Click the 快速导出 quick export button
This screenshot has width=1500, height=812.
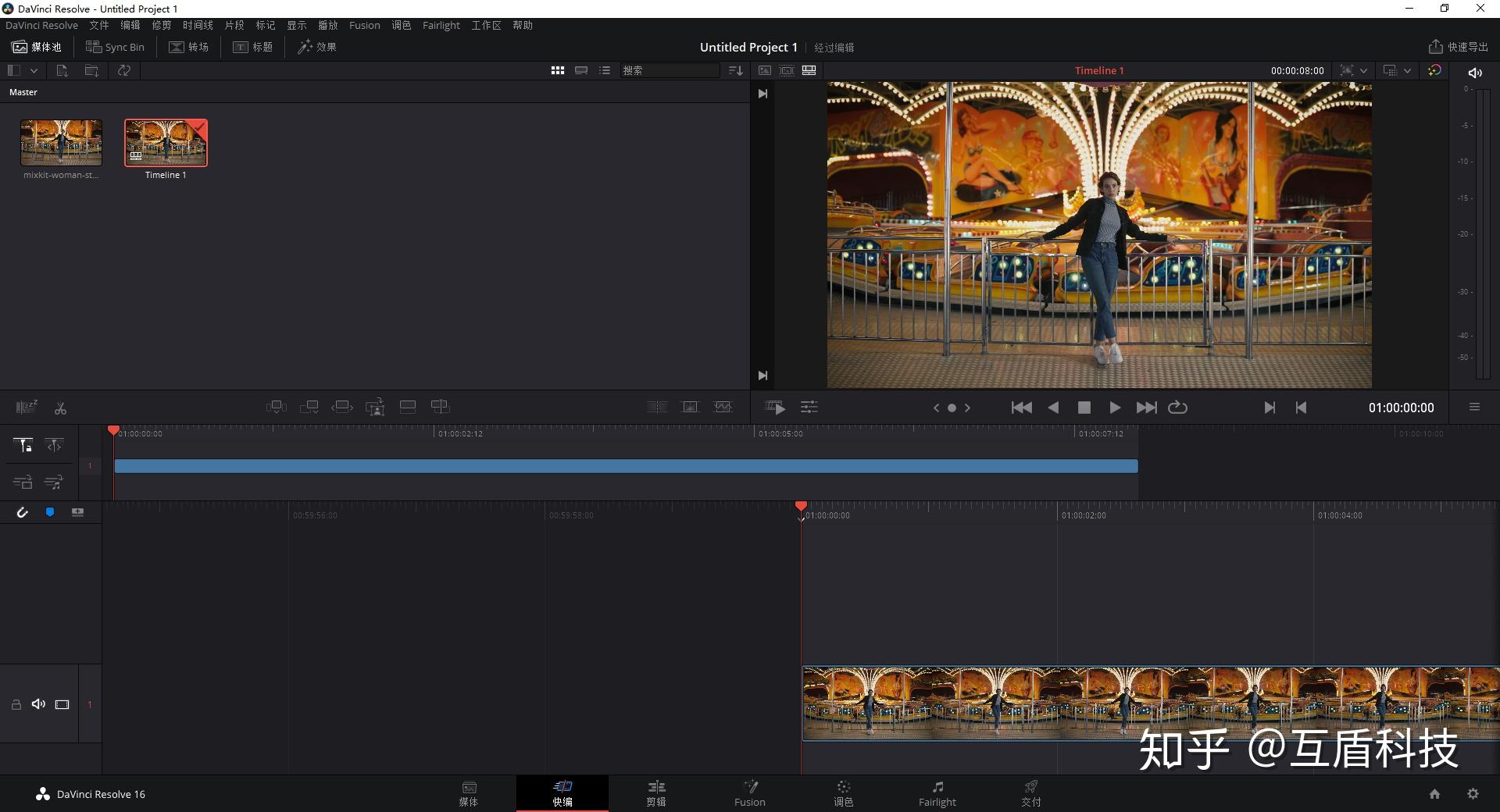1459,47
